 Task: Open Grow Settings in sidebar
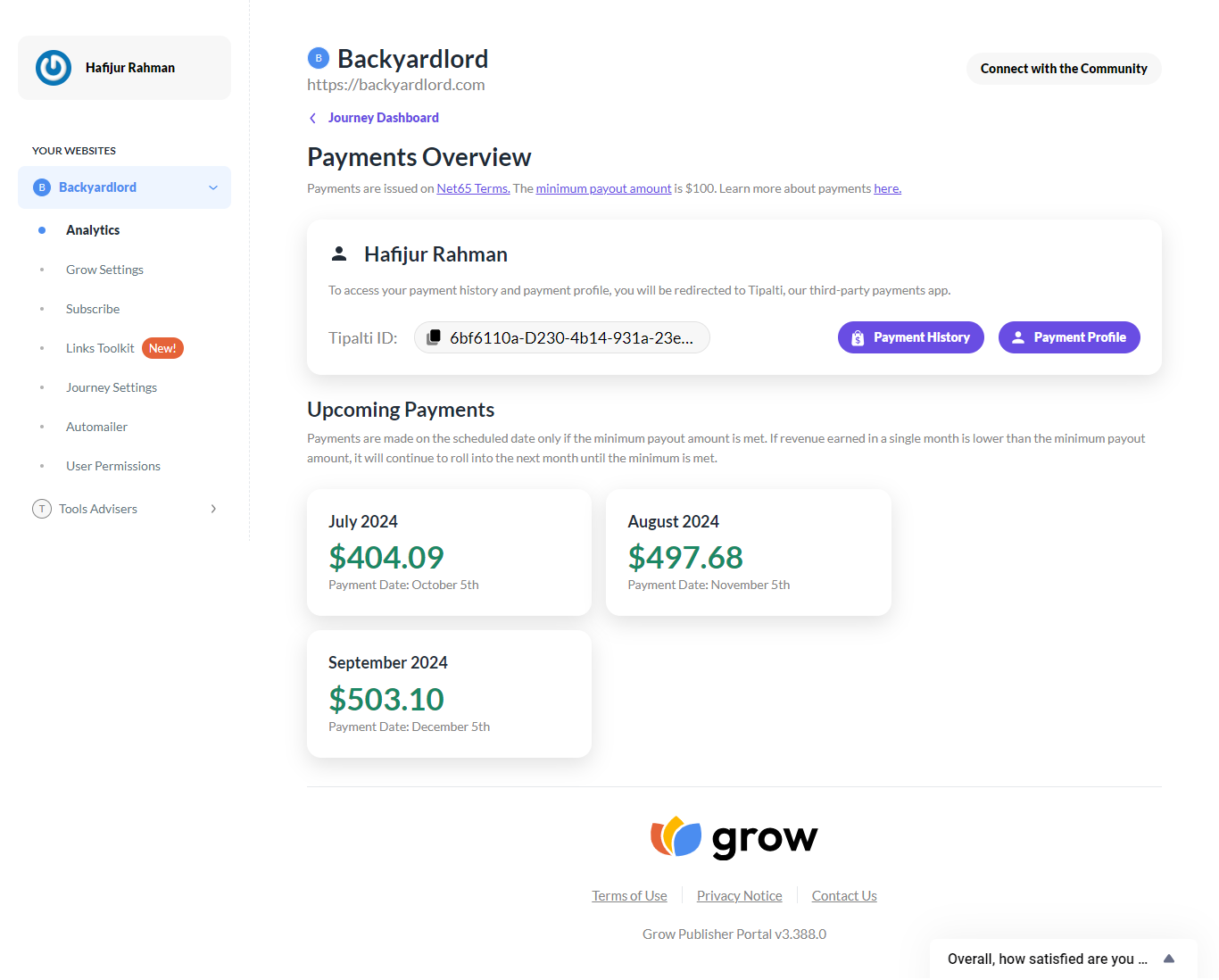coord(104,270)
